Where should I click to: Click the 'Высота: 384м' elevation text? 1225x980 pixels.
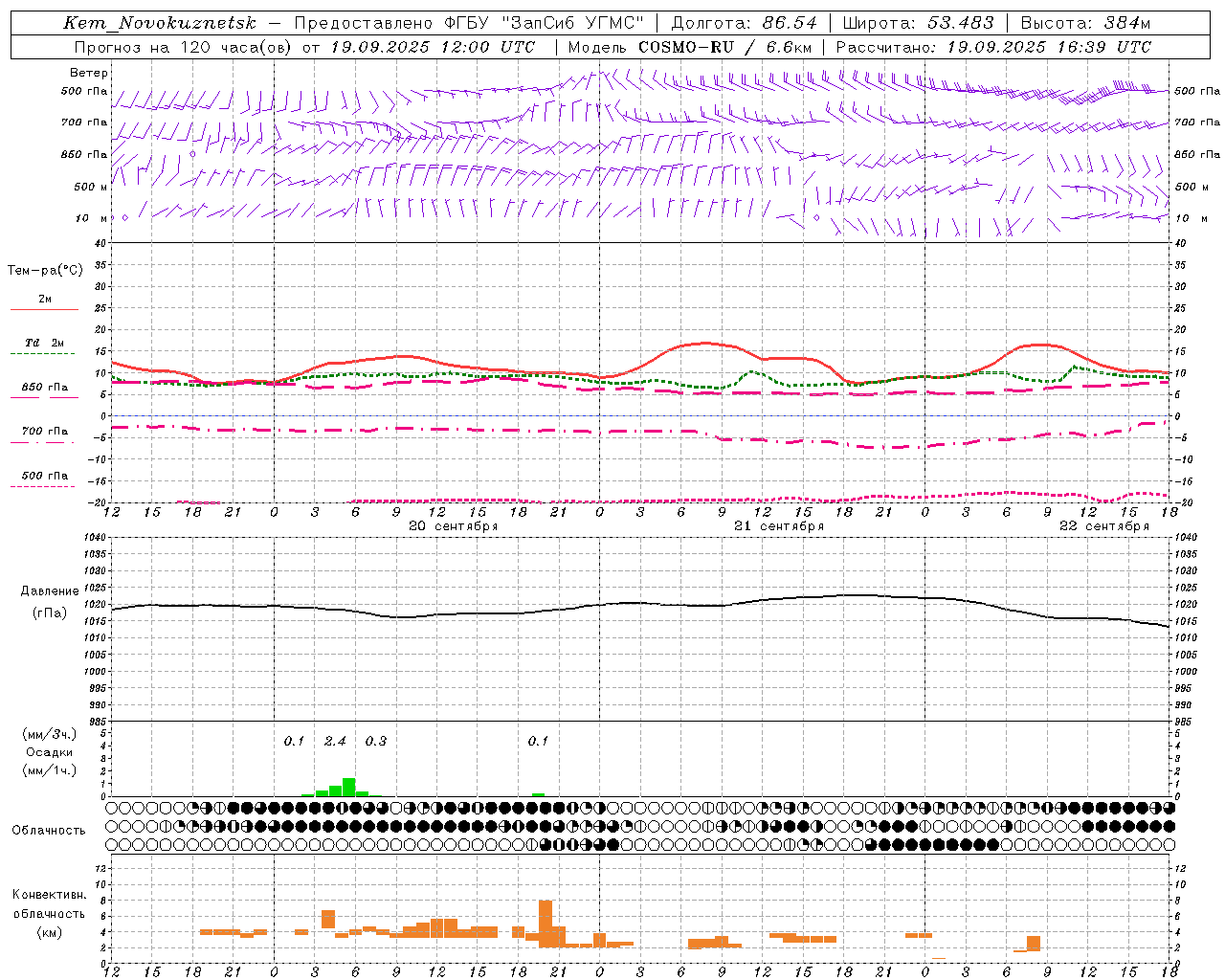point(1085,23)
